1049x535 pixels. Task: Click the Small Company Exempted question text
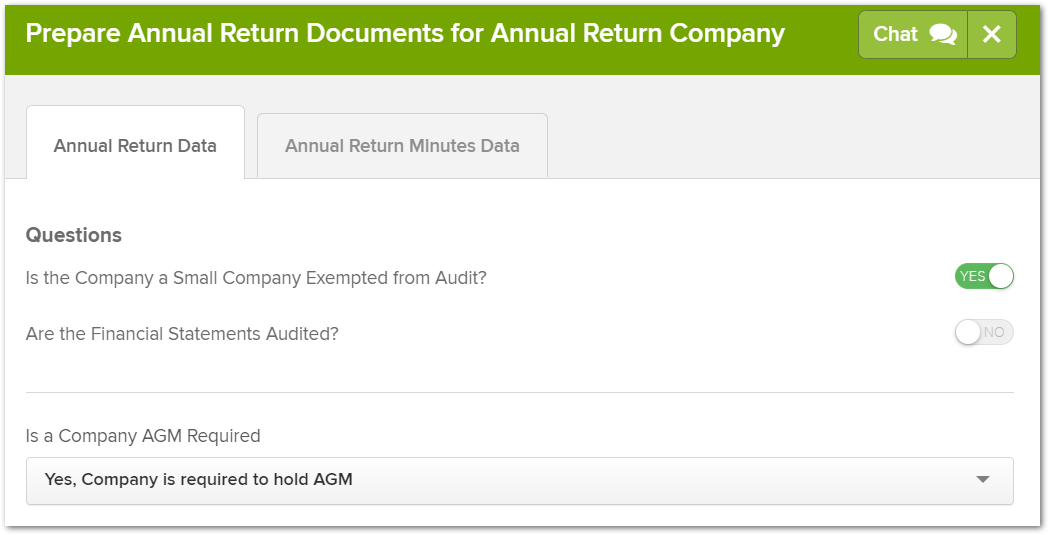[256, 278]
